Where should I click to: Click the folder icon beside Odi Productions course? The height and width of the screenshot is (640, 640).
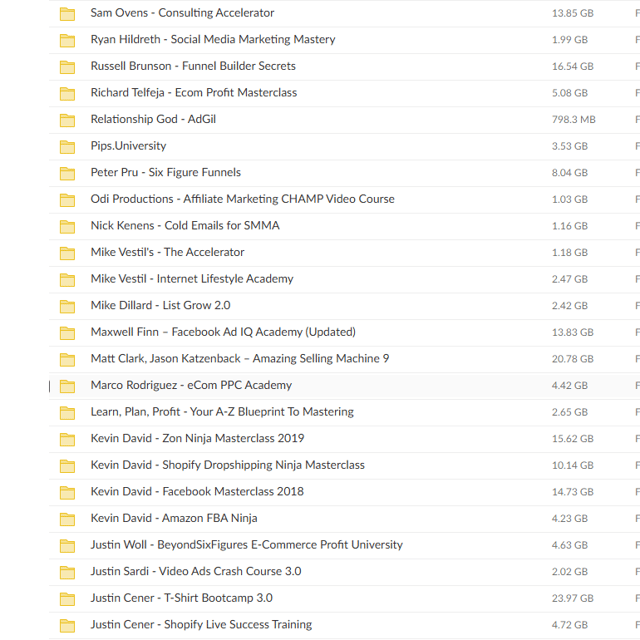pos(67,200)
